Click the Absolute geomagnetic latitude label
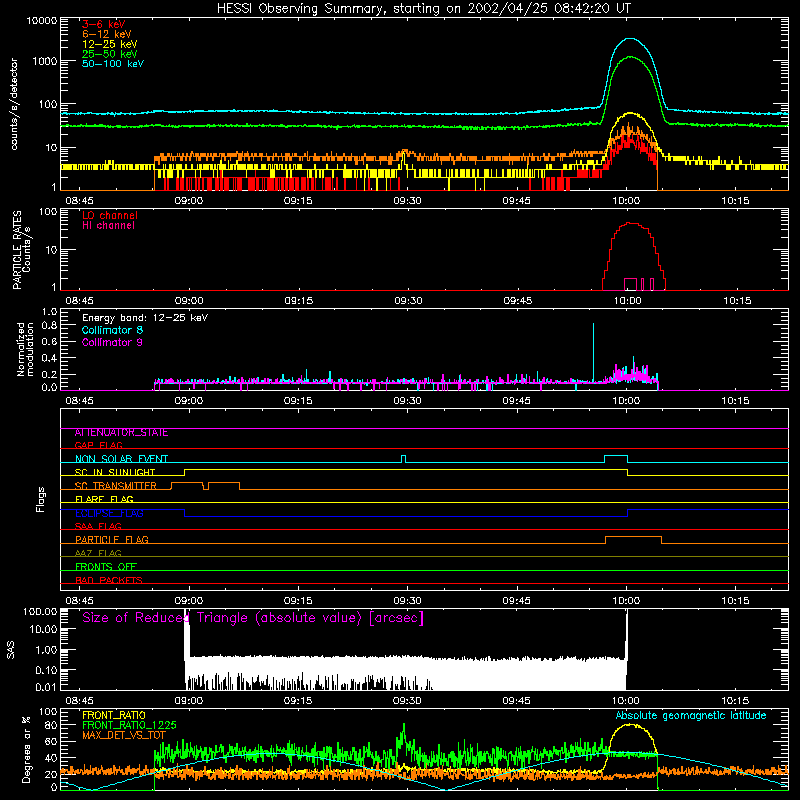Viewport: 800px width, 800px height. pyautogui.click(x=691, y=716)
